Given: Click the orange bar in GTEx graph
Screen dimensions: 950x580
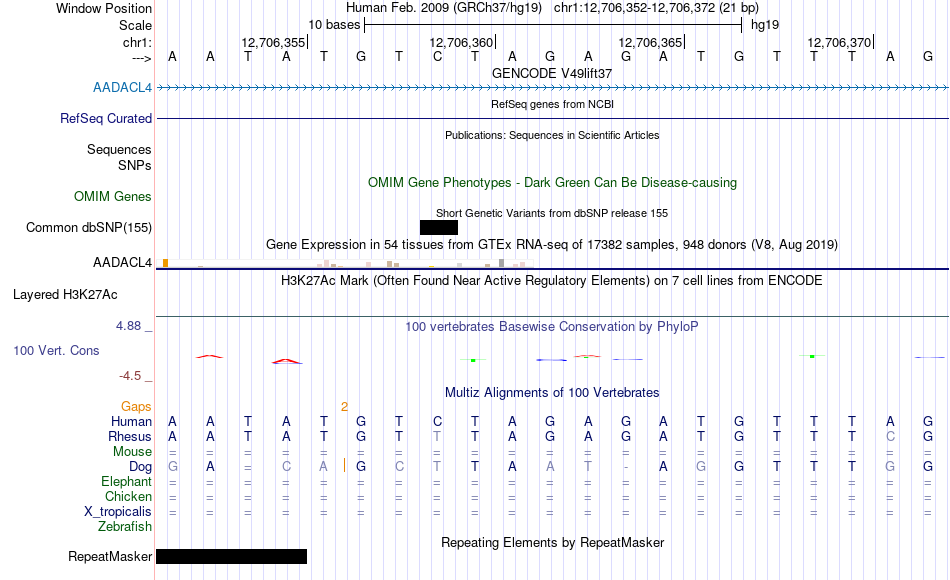Looking at the screenshot, I should (165, 263).
